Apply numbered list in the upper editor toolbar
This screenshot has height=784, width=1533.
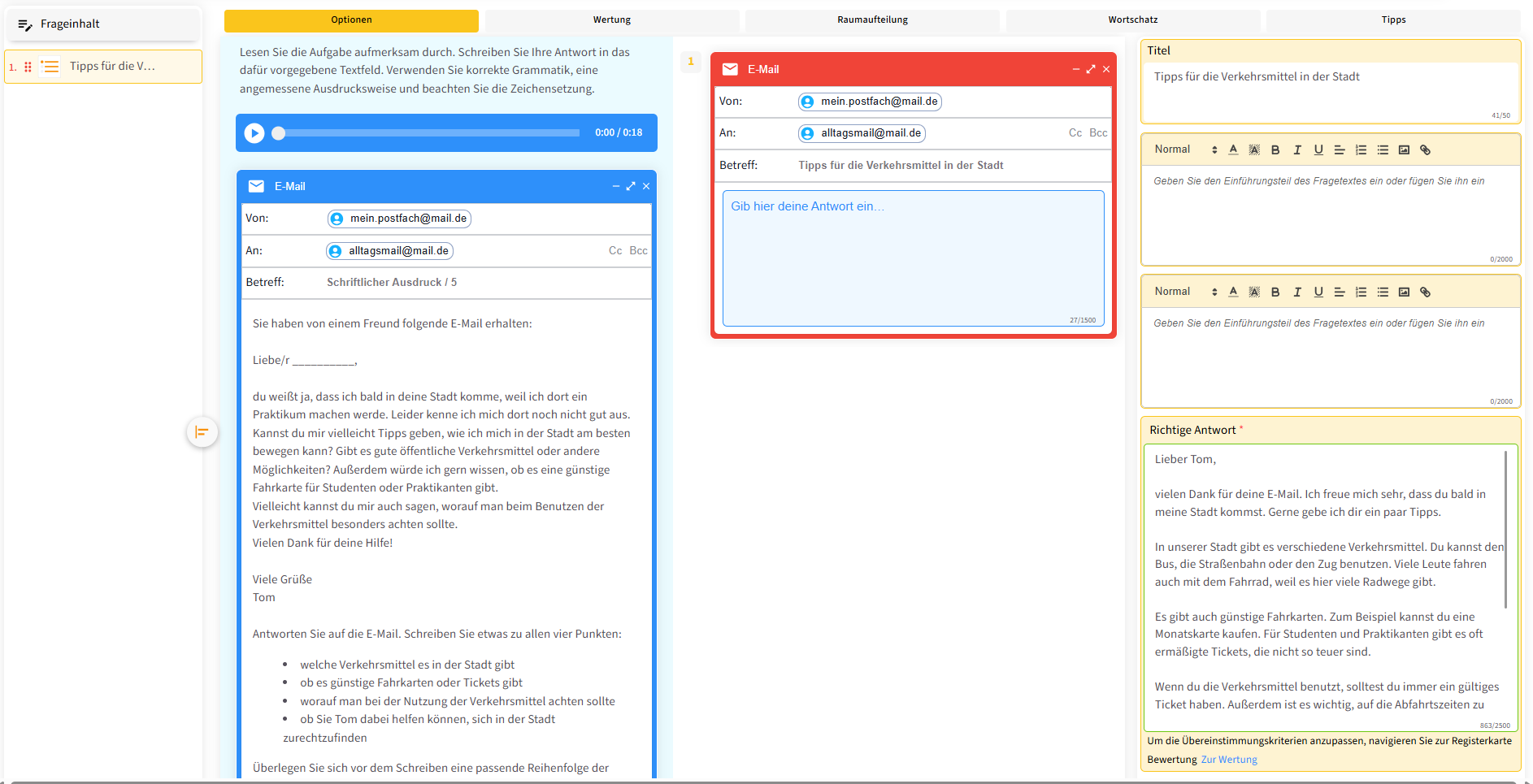pos(1361,150)
